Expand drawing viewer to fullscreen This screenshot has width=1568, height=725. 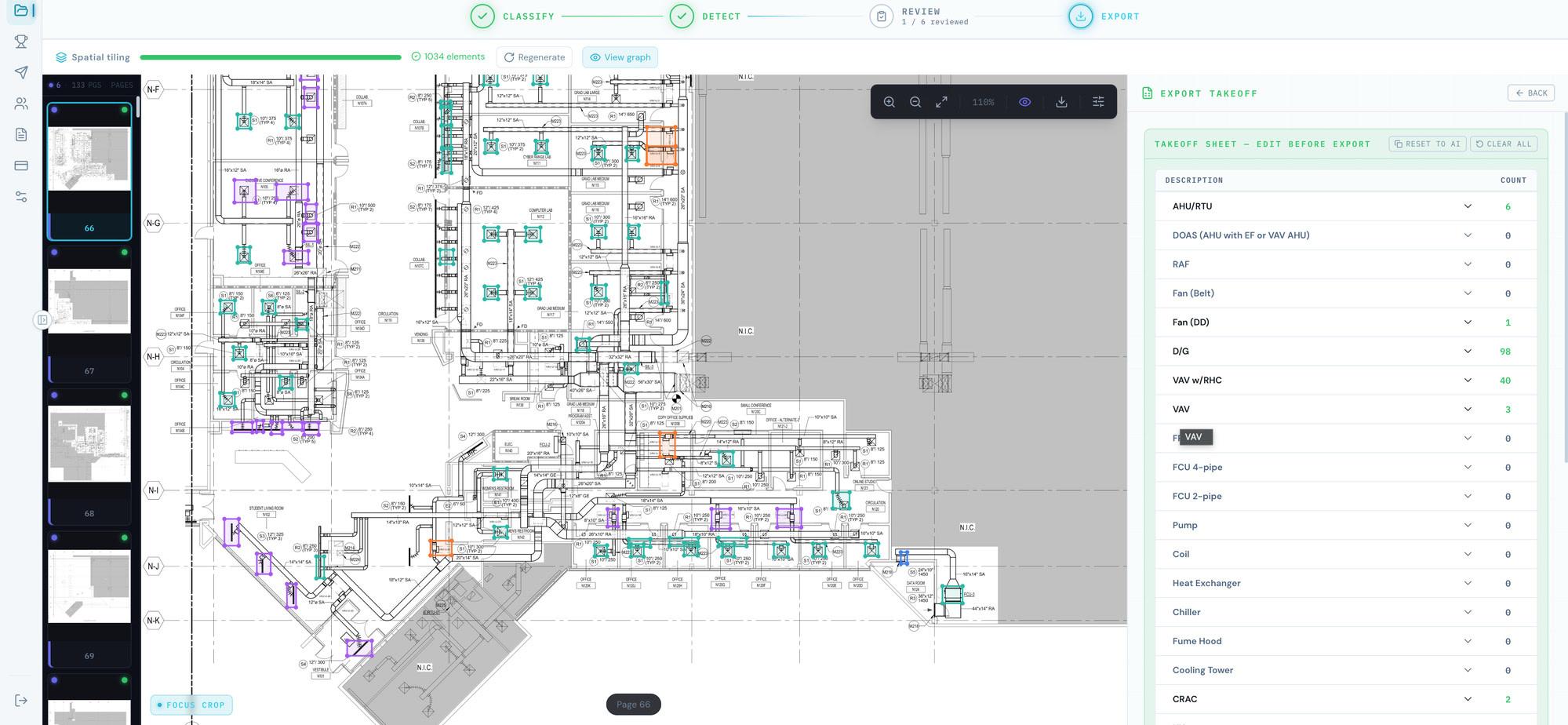(x=941, y=102)
